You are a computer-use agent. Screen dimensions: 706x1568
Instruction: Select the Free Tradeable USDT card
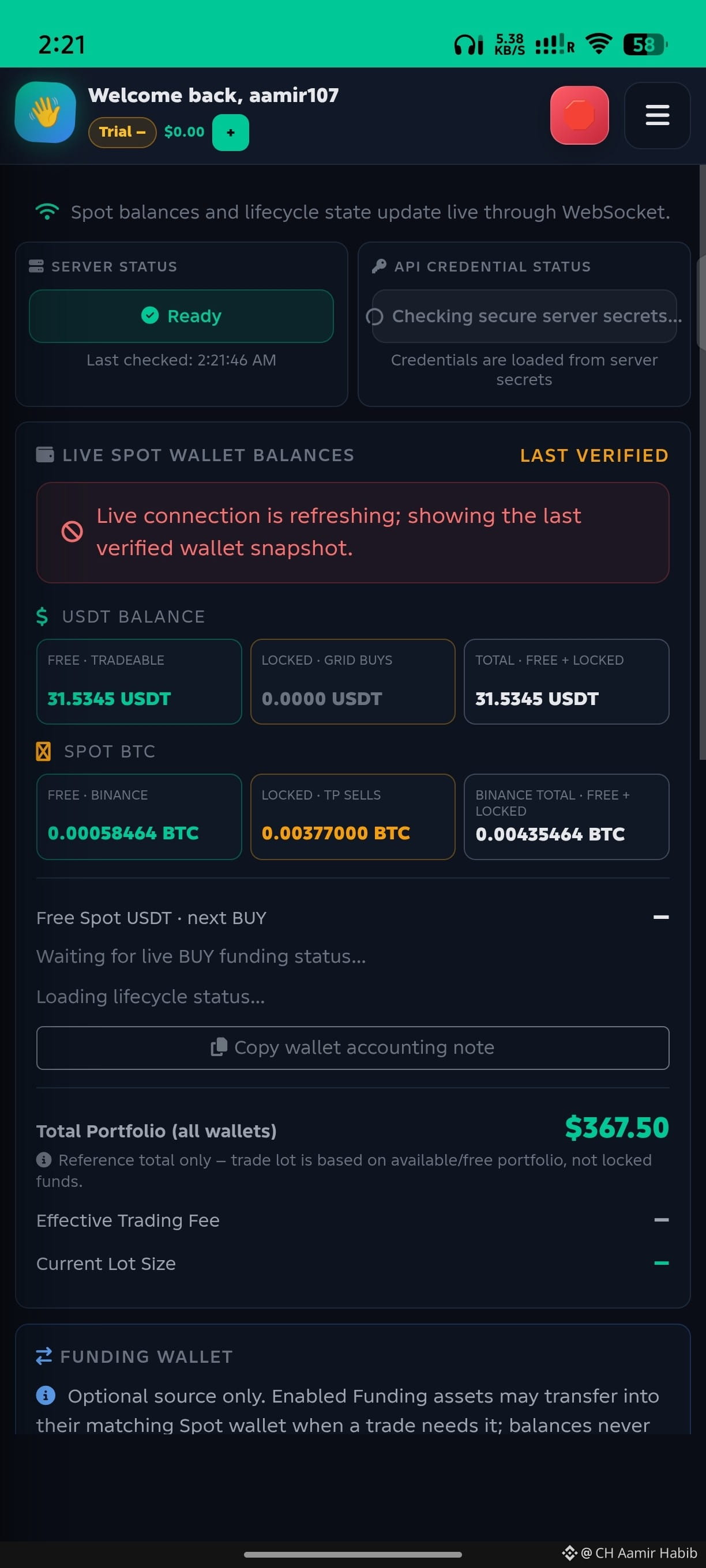coord(139,682)
